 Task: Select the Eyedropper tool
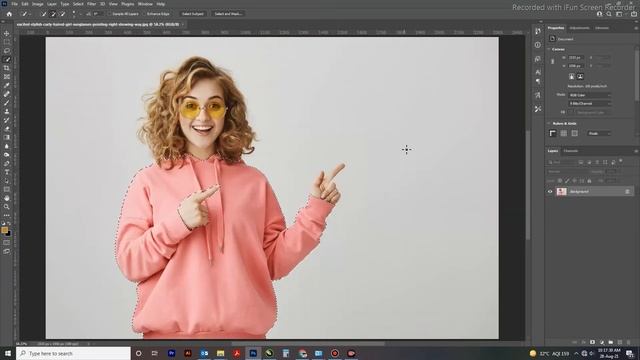(7, 85)
